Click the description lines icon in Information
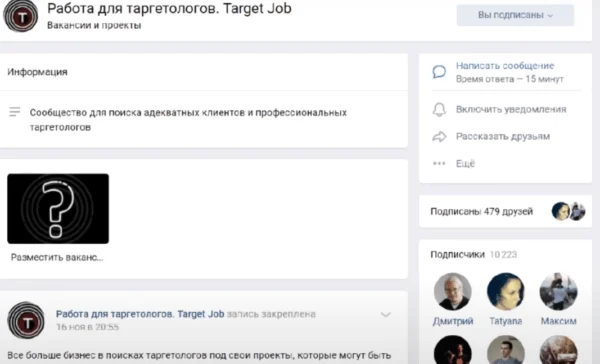600x364 pixels. 15,111
